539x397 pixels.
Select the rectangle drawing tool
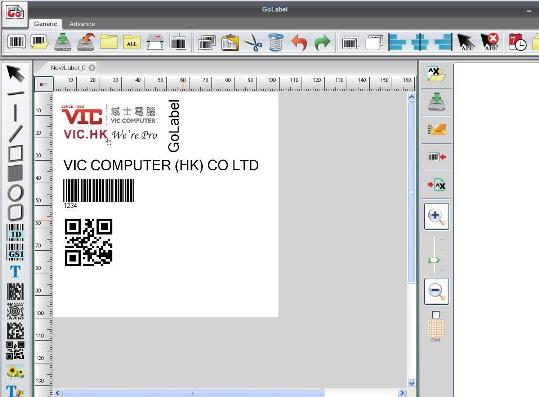pos(15,153)
